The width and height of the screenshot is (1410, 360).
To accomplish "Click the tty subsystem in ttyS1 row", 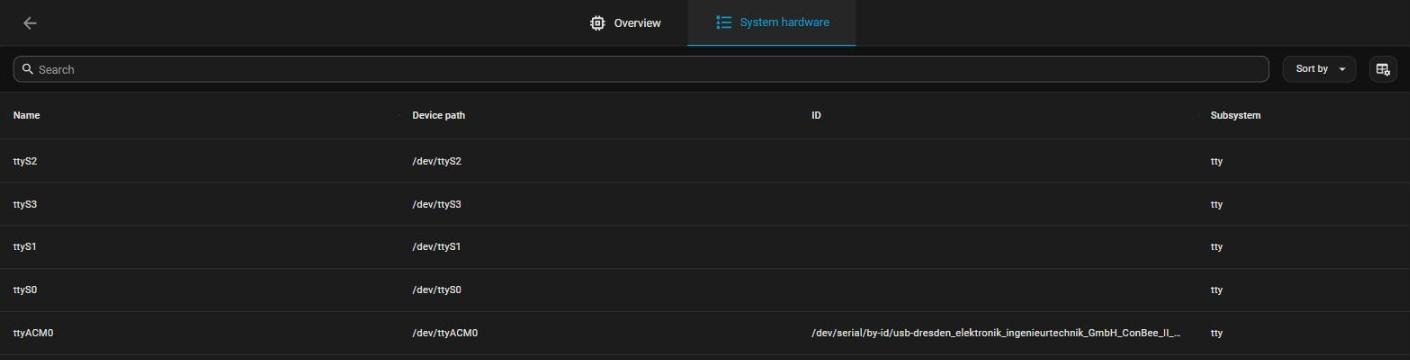I will point(1216,246).
